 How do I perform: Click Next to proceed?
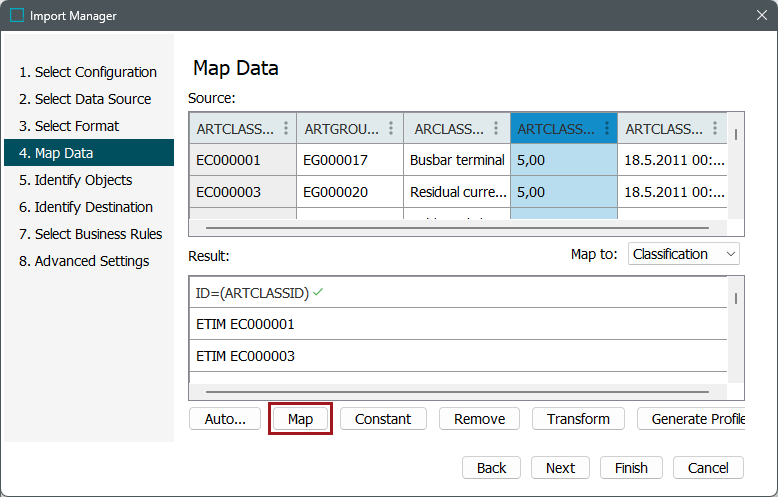point(560,468)
